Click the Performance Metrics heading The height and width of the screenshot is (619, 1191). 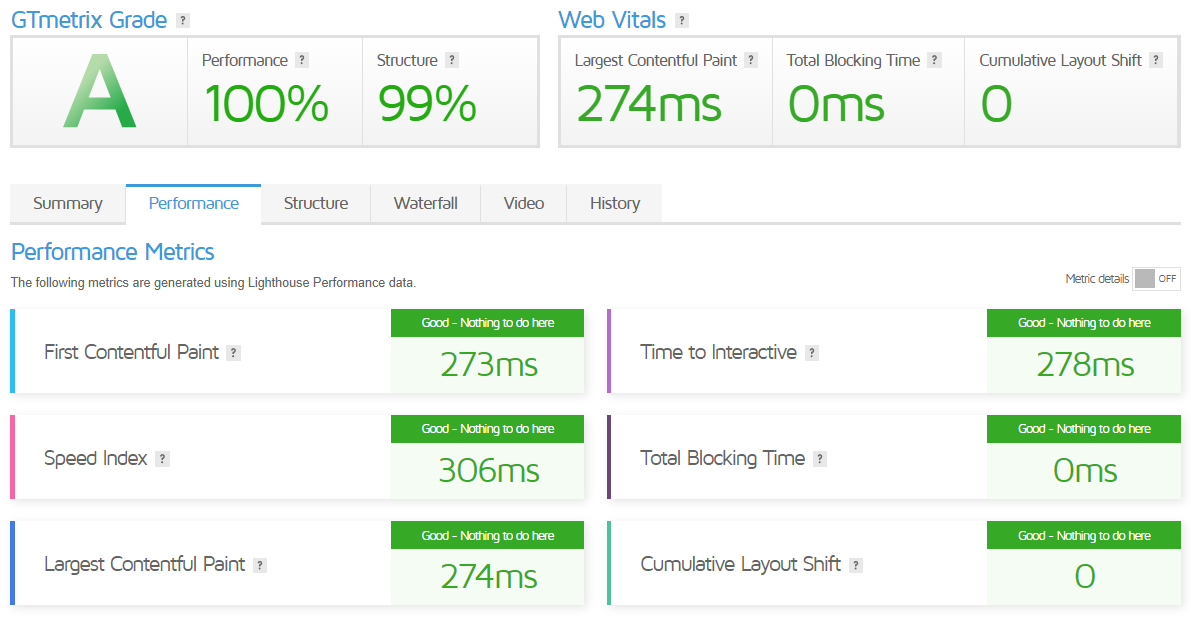click(x=112, y=251)
